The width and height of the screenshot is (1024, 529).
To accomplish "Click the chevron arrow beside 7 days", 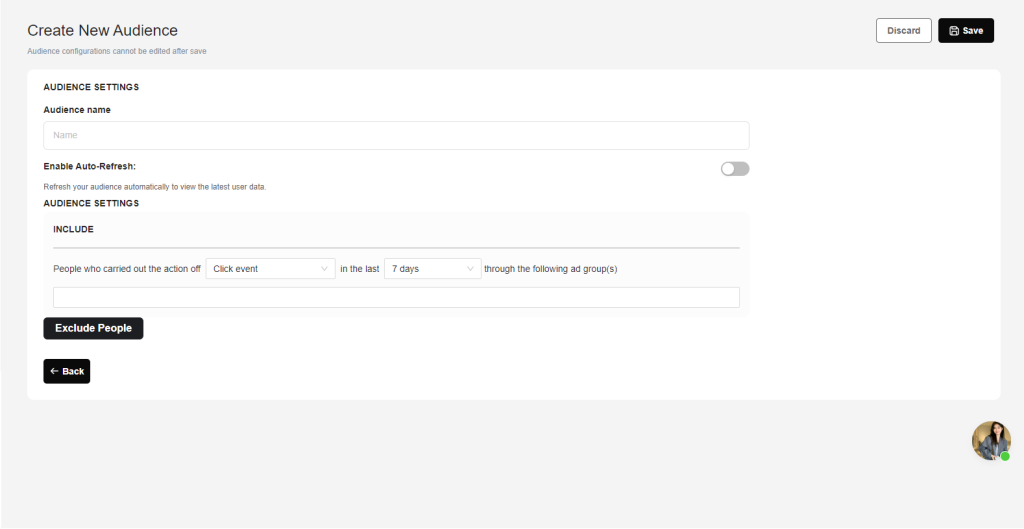I will pos(471,269).
